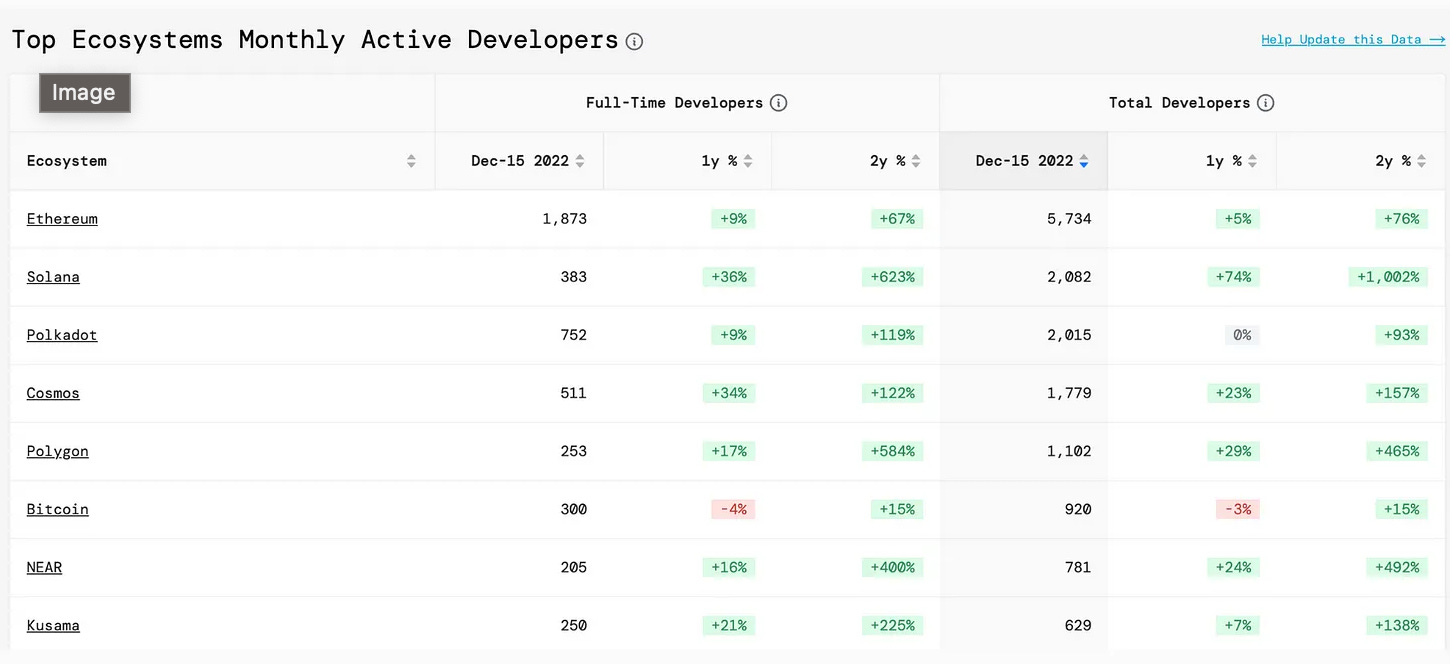The height and width of the screenshot is (664, 1452).
Task: Click Polkadot +93% badge
Action: pos(1401,335)
